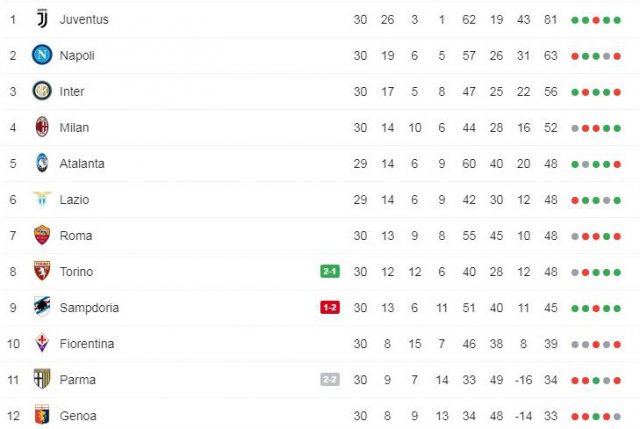Click Milan's first grey form dot
Image resolution: width=640 pixels, height=429 pixels.
(575, 129)
